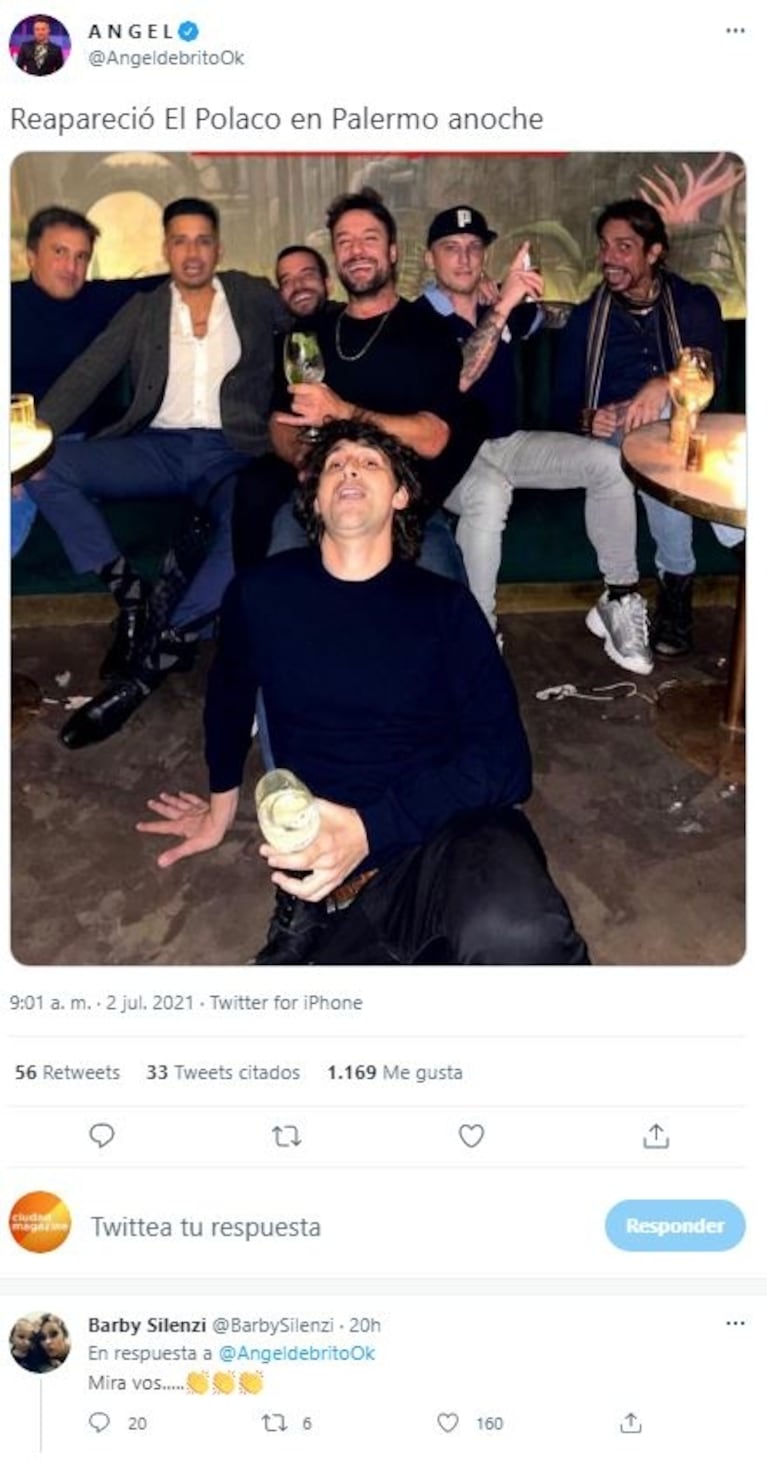Open ANGEL's profile avatar
Image resolution: width=767 pixels, height=1461 pixels.
pyautogui.click(x=40, y=45)
